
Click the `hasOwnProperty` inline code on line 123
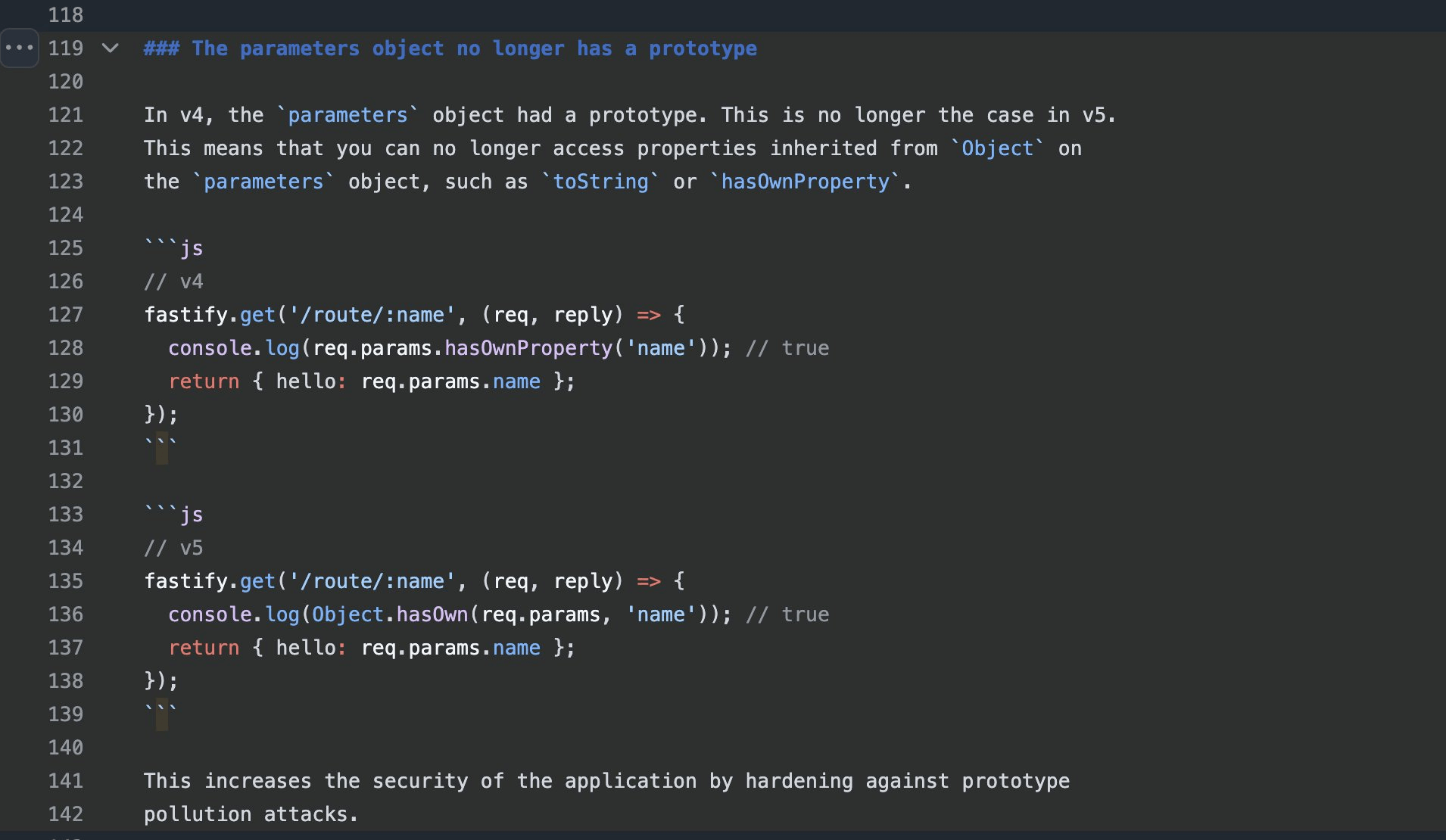(x=805, y=182)
